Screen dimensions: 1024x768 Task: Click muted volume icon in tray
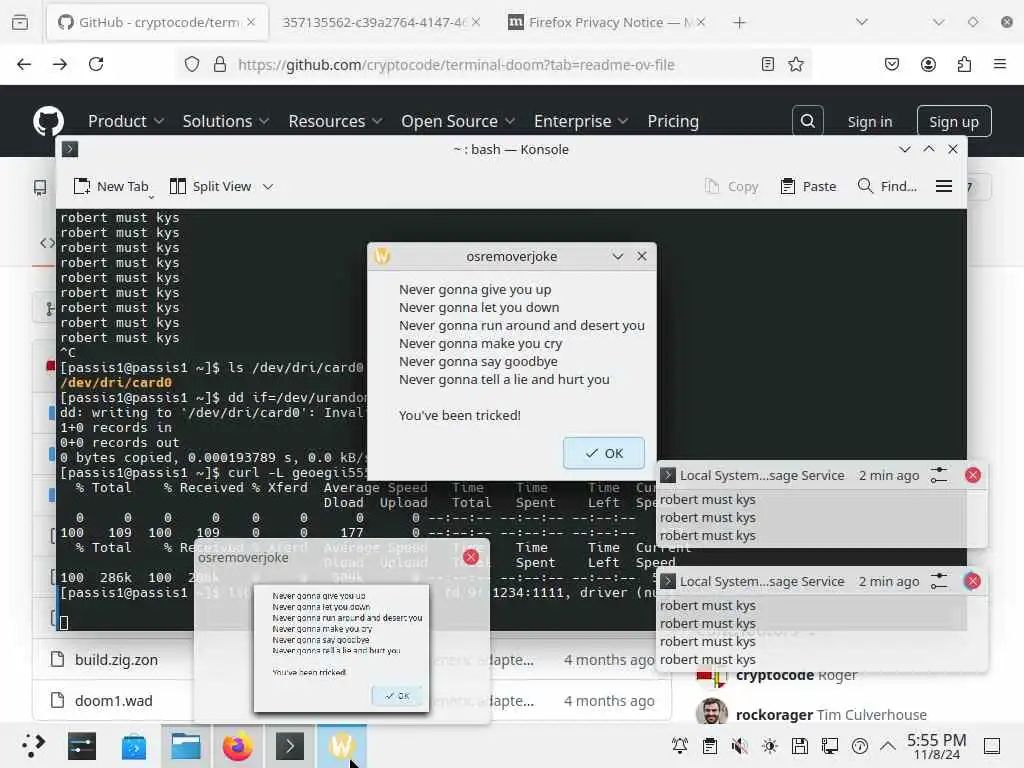click(x=740, y=746)
